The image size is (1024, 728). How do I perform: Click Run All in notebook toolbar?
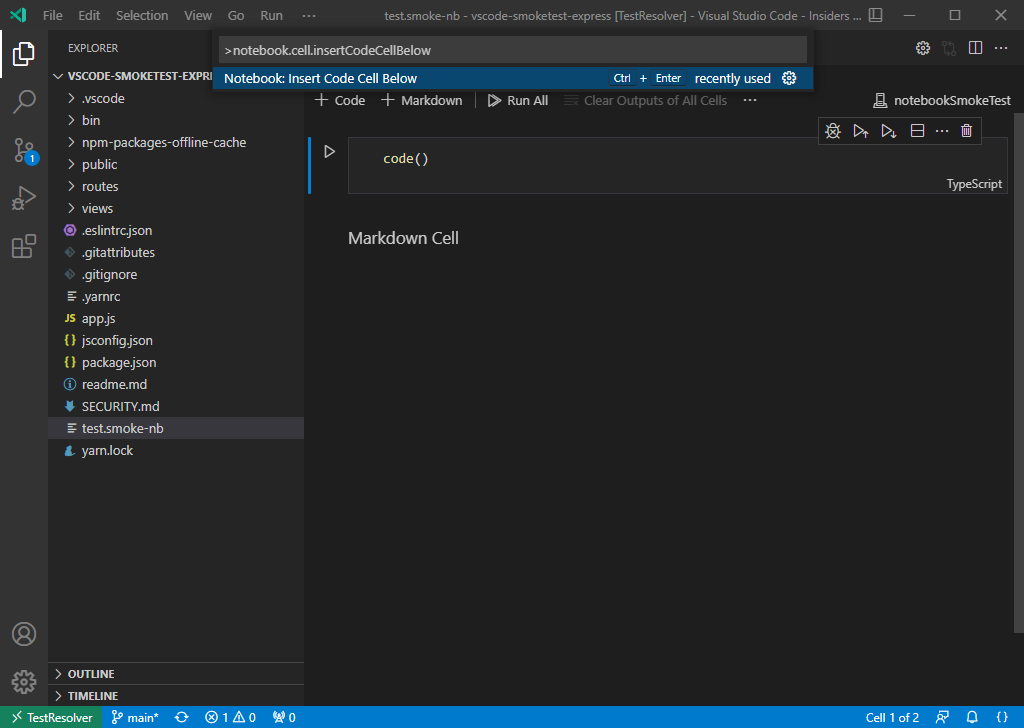point(518,101)
